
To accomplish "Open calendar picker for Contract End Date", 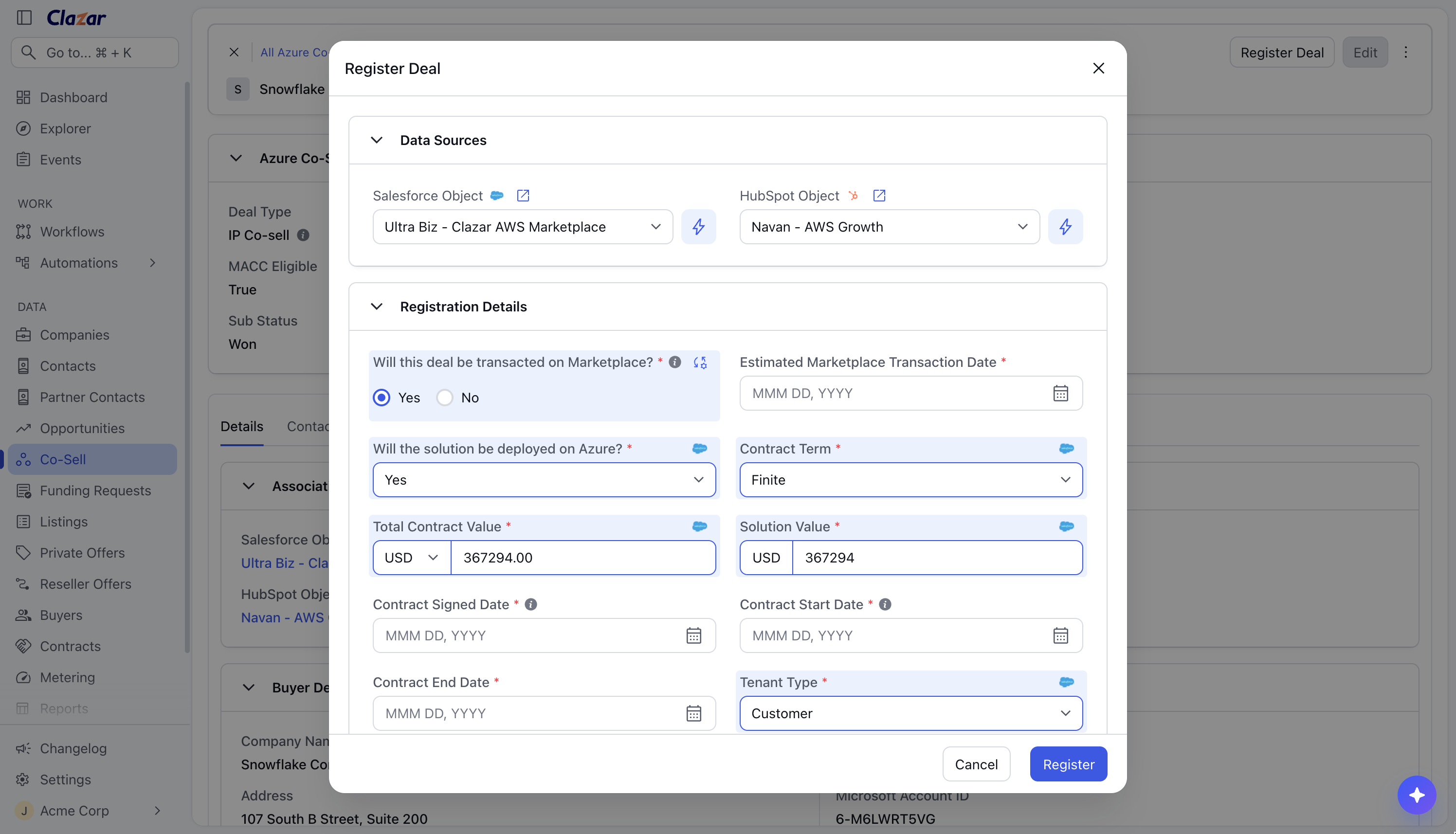I will tap(693, 713).
